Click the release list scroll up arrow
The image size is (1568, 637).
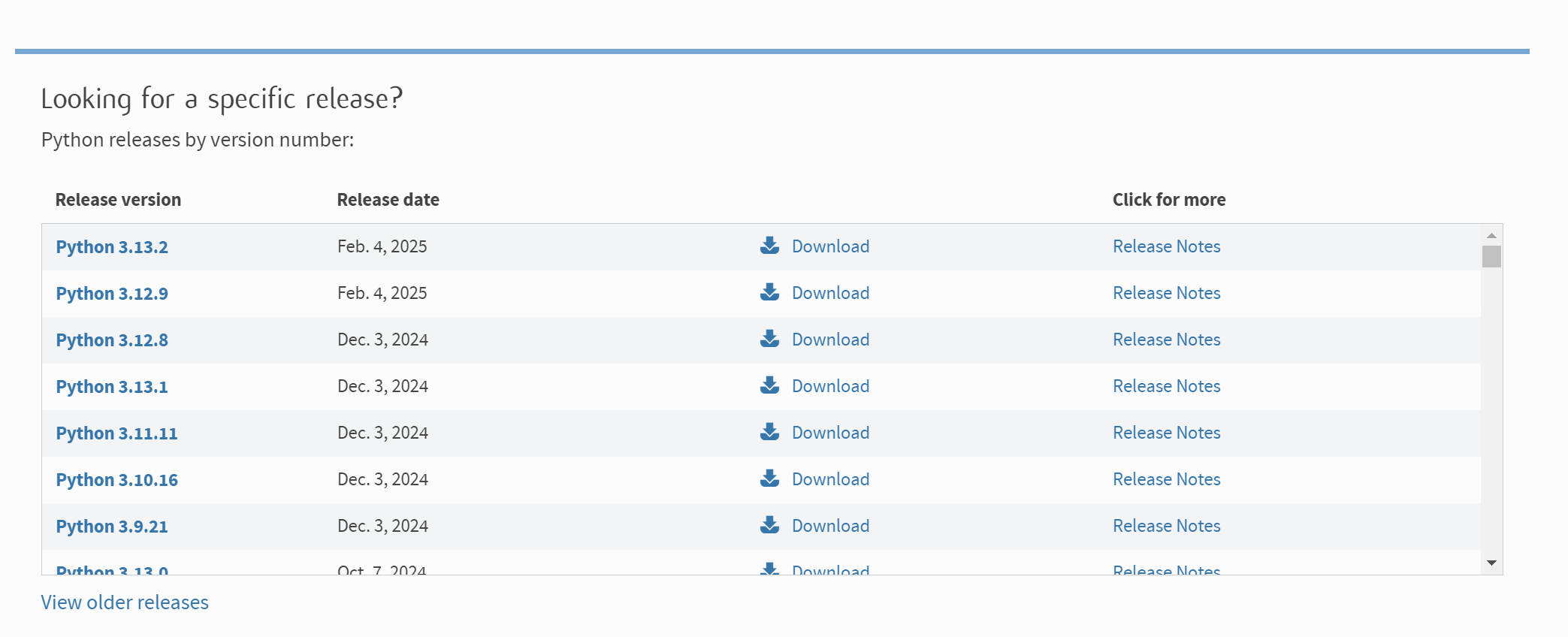click(1491, 236)
